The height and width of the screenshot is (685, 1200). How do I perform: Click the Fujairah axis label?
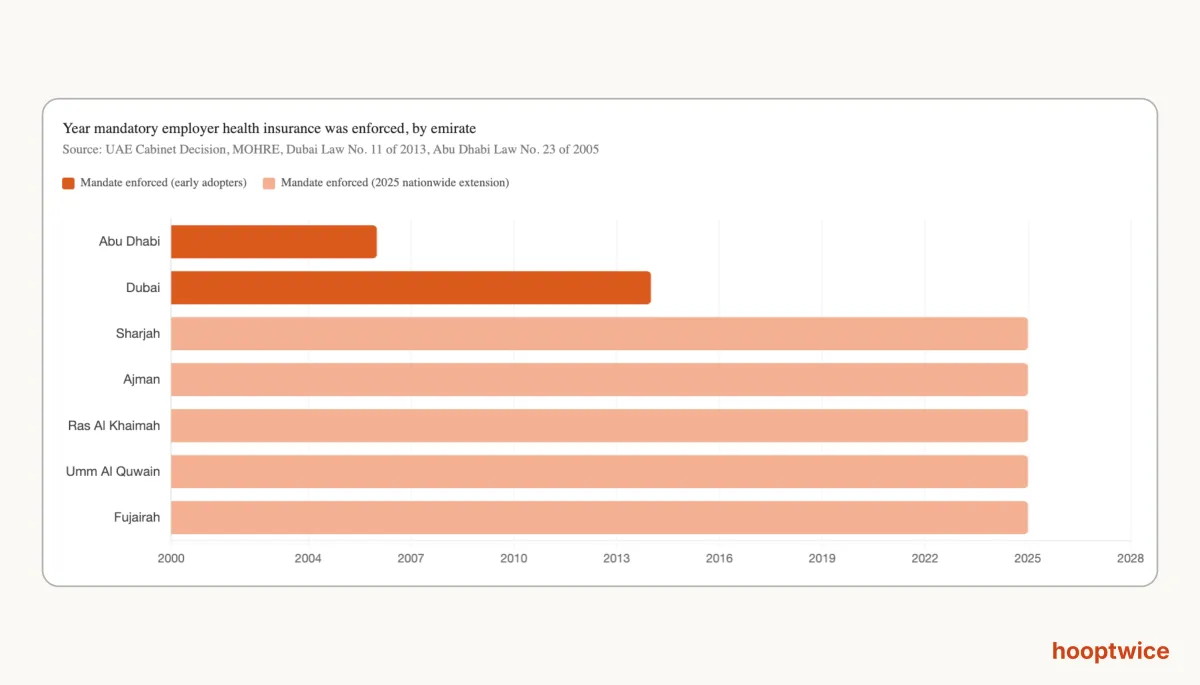pos(137,518)
